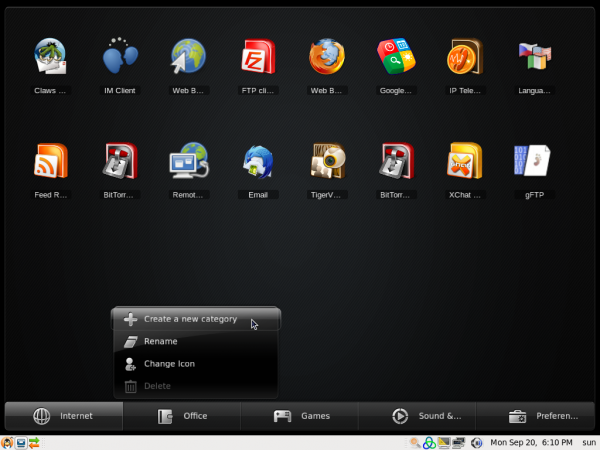600x450 pixels.
Task: Click the network computers tray icon
Action: (458, 443)
